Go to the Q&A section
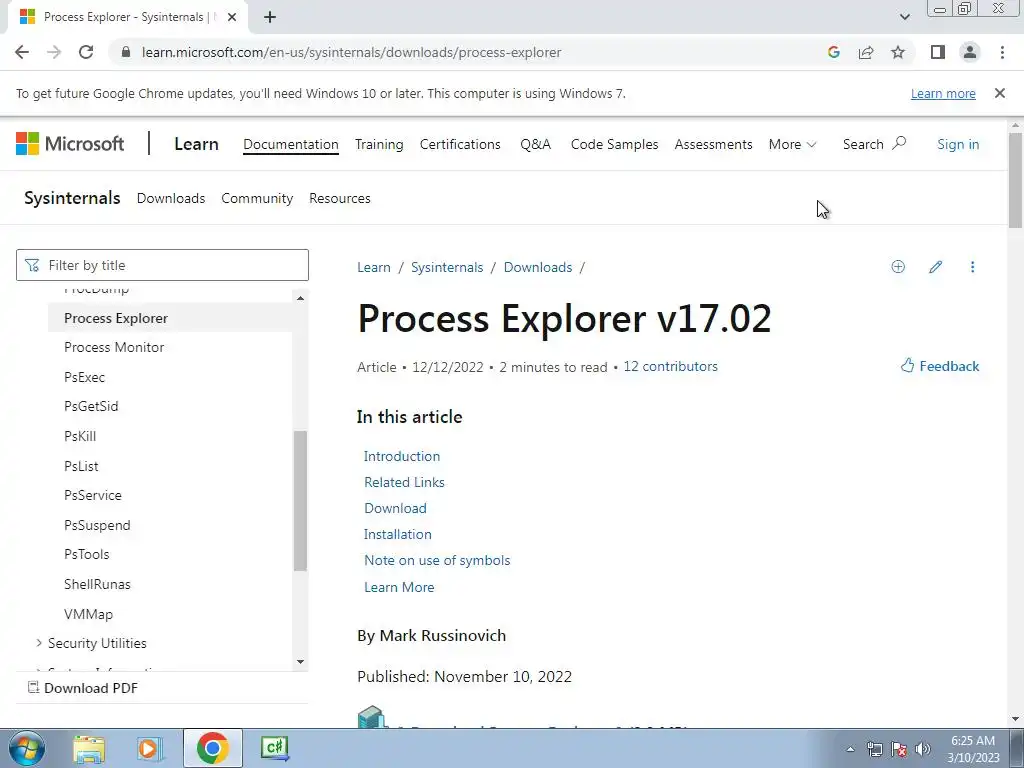The image size is (1024, 768). coord(536,144)
